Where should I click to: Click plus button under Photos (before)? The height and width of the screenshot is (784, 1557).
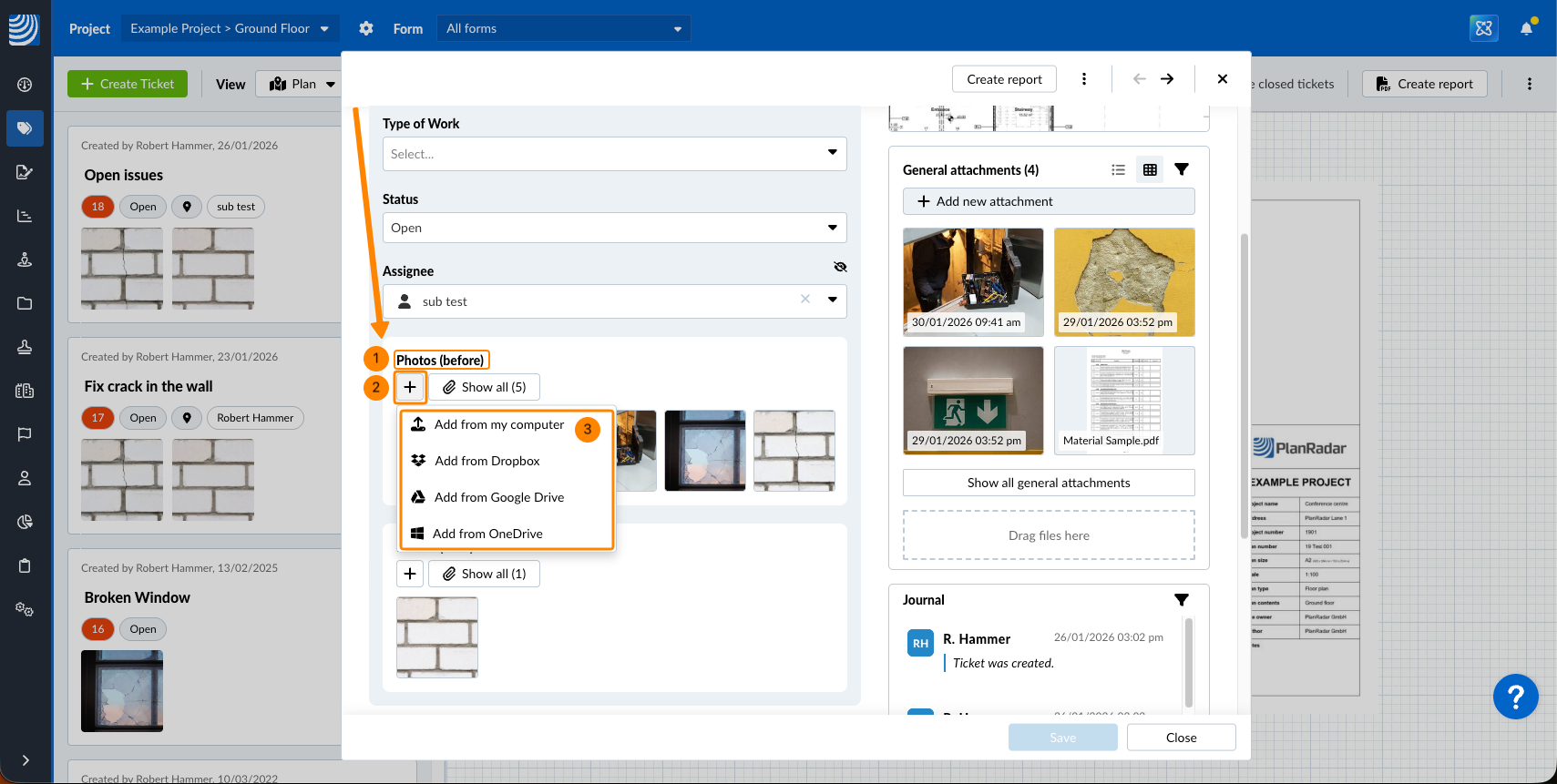[x=410, y=387]
